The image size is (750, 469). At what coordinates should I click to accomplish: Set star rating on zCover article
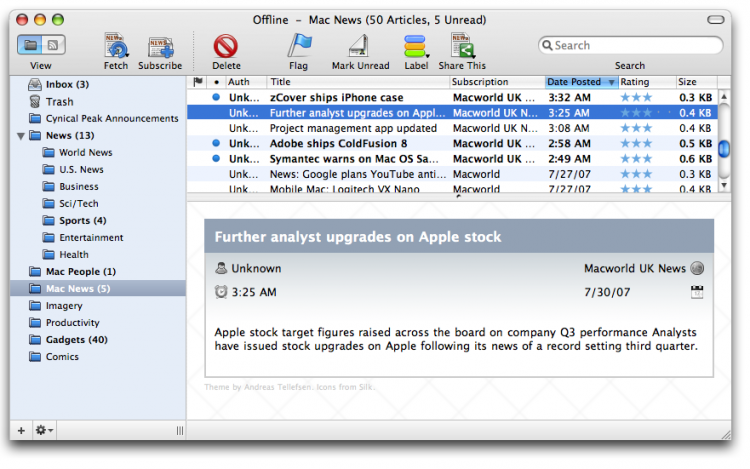pyautogui.click(x=636, y=98)
